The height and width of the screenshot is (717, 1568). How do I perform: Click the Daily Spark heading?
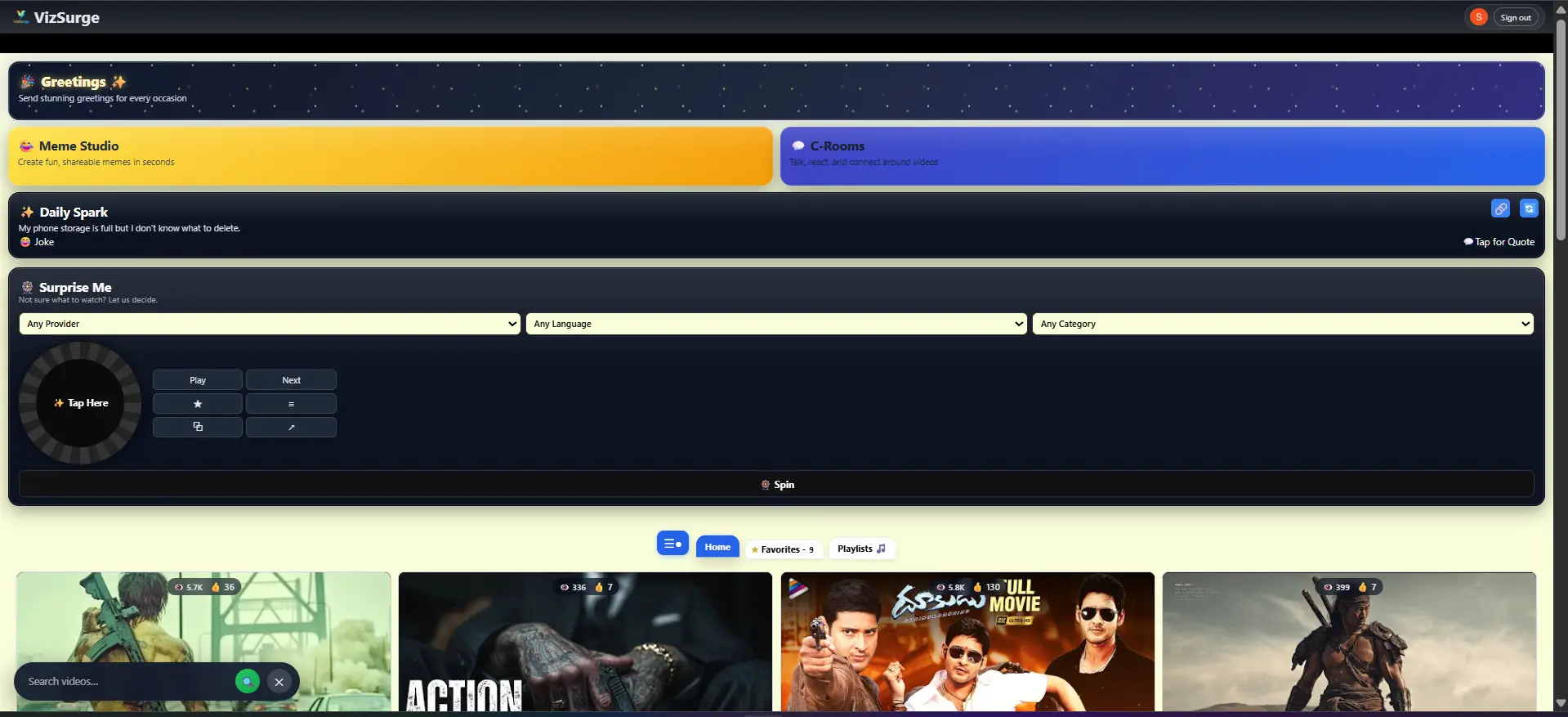point(74,212)
